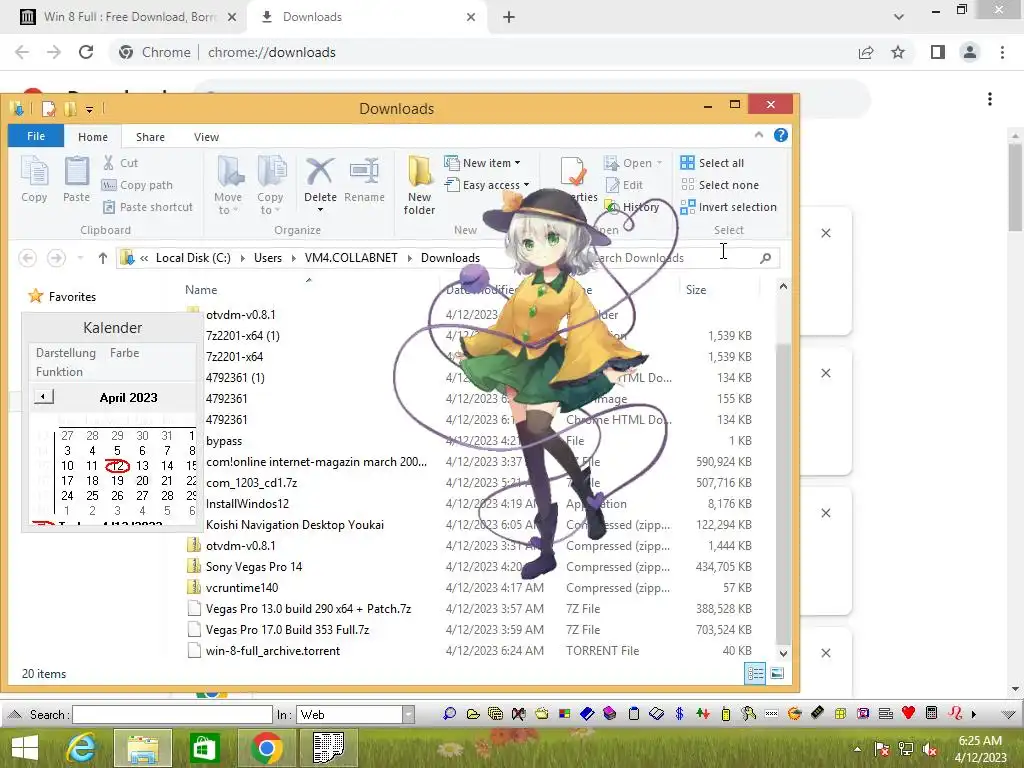This screenshot has height=768, width=1024.
Task: Click the toolbar Search text field
Action: pyautogui.click(x=172, y=714)
